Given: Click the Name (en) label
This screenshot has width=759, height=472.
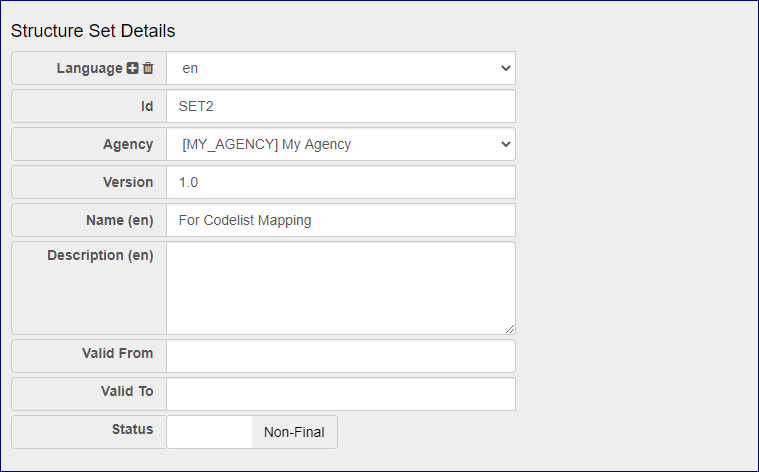Looking at the screenshot, I should (x=113, y=220).
